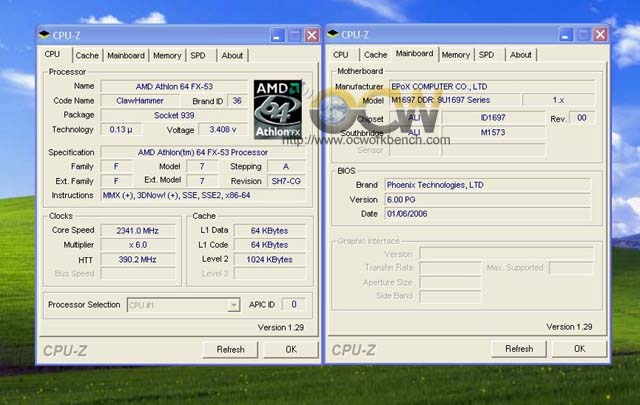Select CPU tab in left CPU-Z window
Viewport: 640px width, 405px height.
coord(53,54)
